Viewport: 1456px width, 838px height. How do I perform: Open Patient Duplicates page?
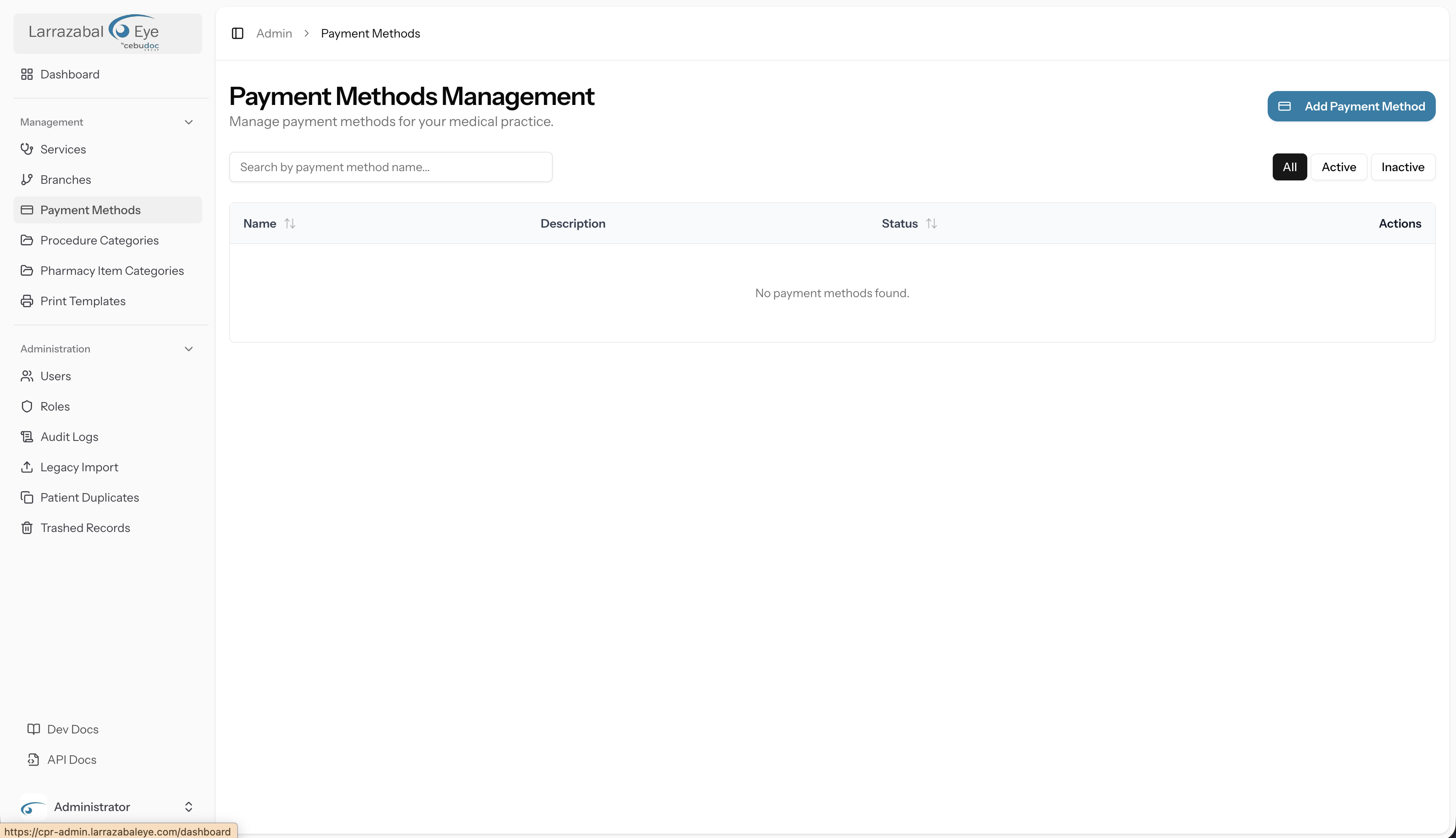point(108,497)
